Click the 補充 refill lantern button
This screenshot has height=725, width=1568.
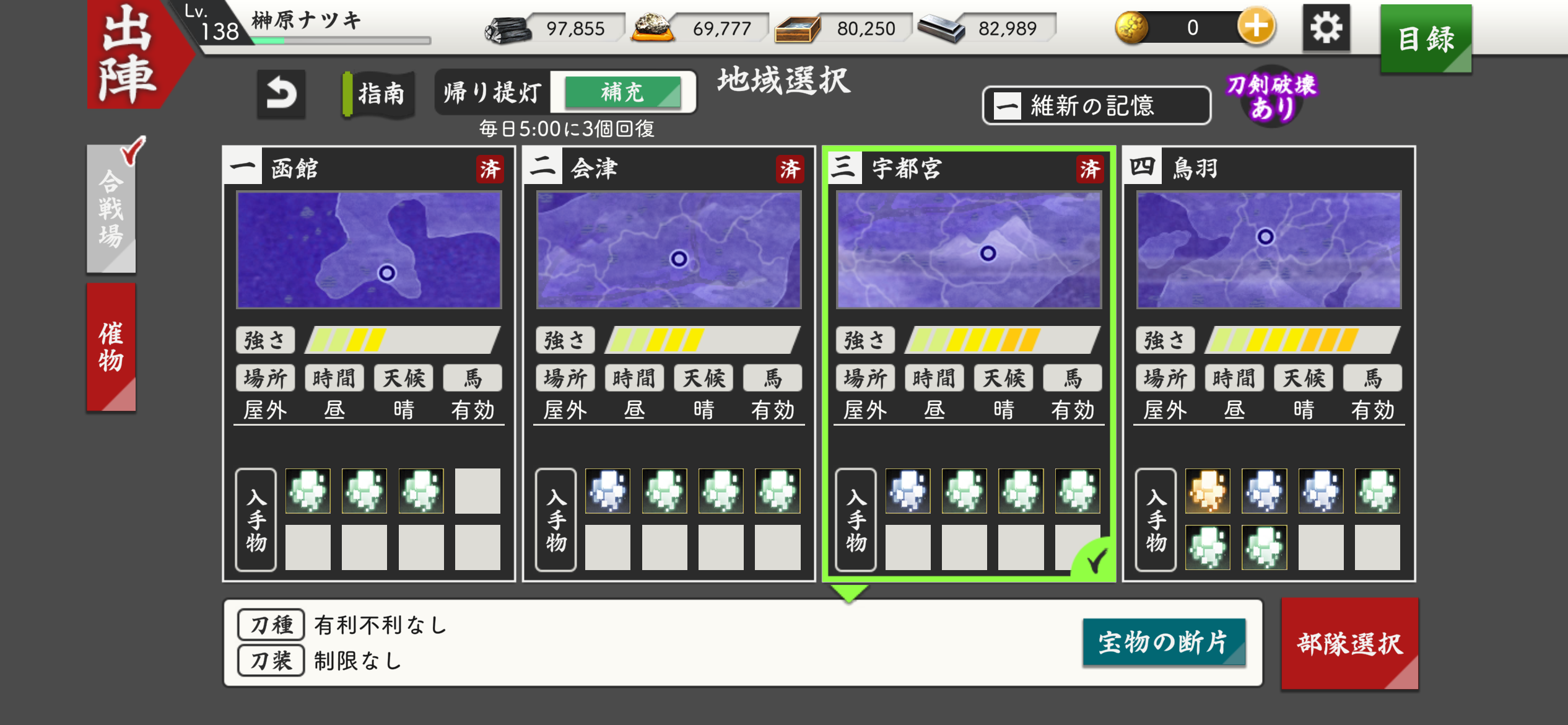622,92
